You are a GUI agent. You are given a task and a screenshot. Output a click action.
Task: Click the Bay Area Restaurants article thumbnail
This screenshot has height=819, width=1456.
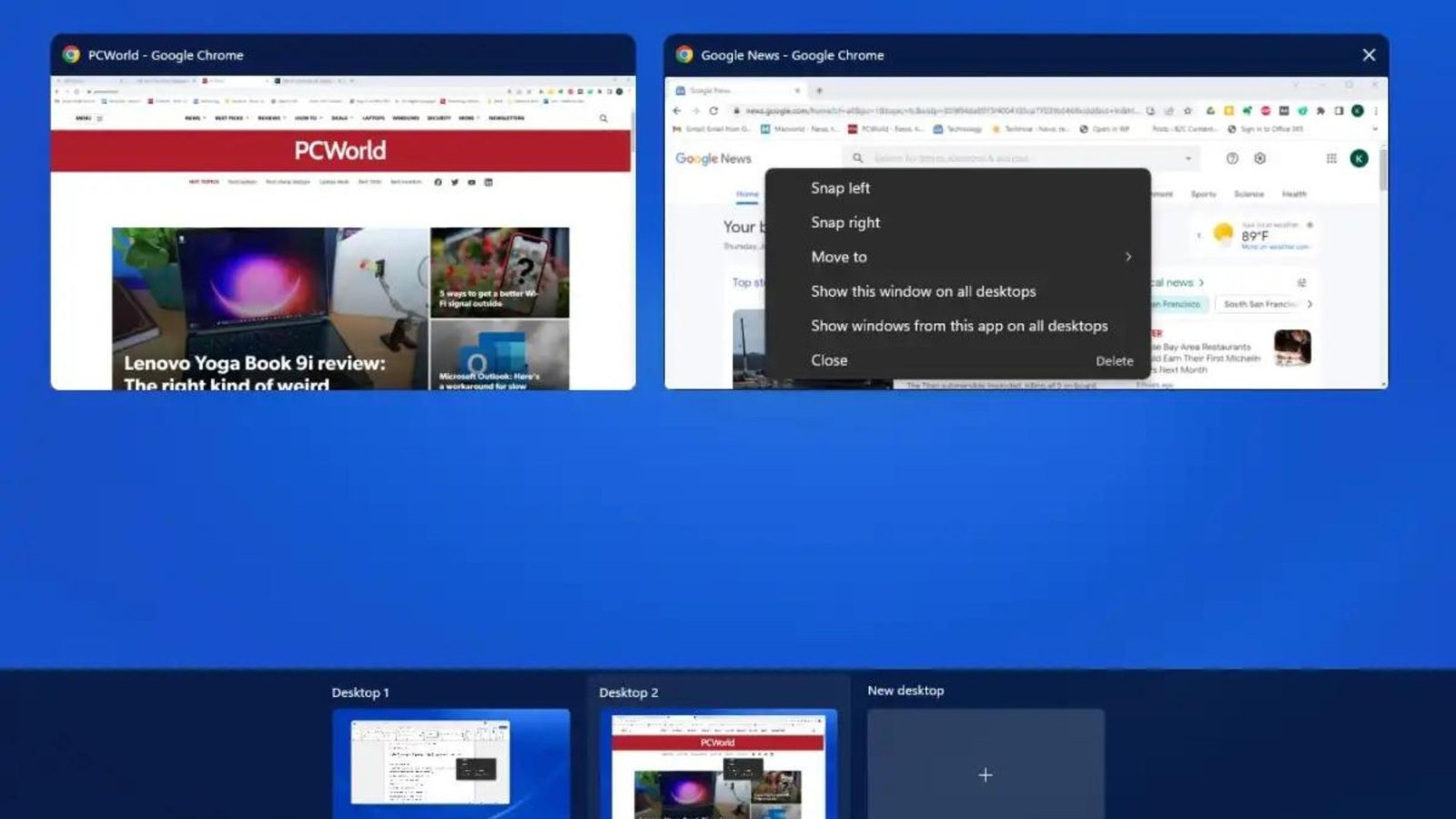[x=1292, y=348]
